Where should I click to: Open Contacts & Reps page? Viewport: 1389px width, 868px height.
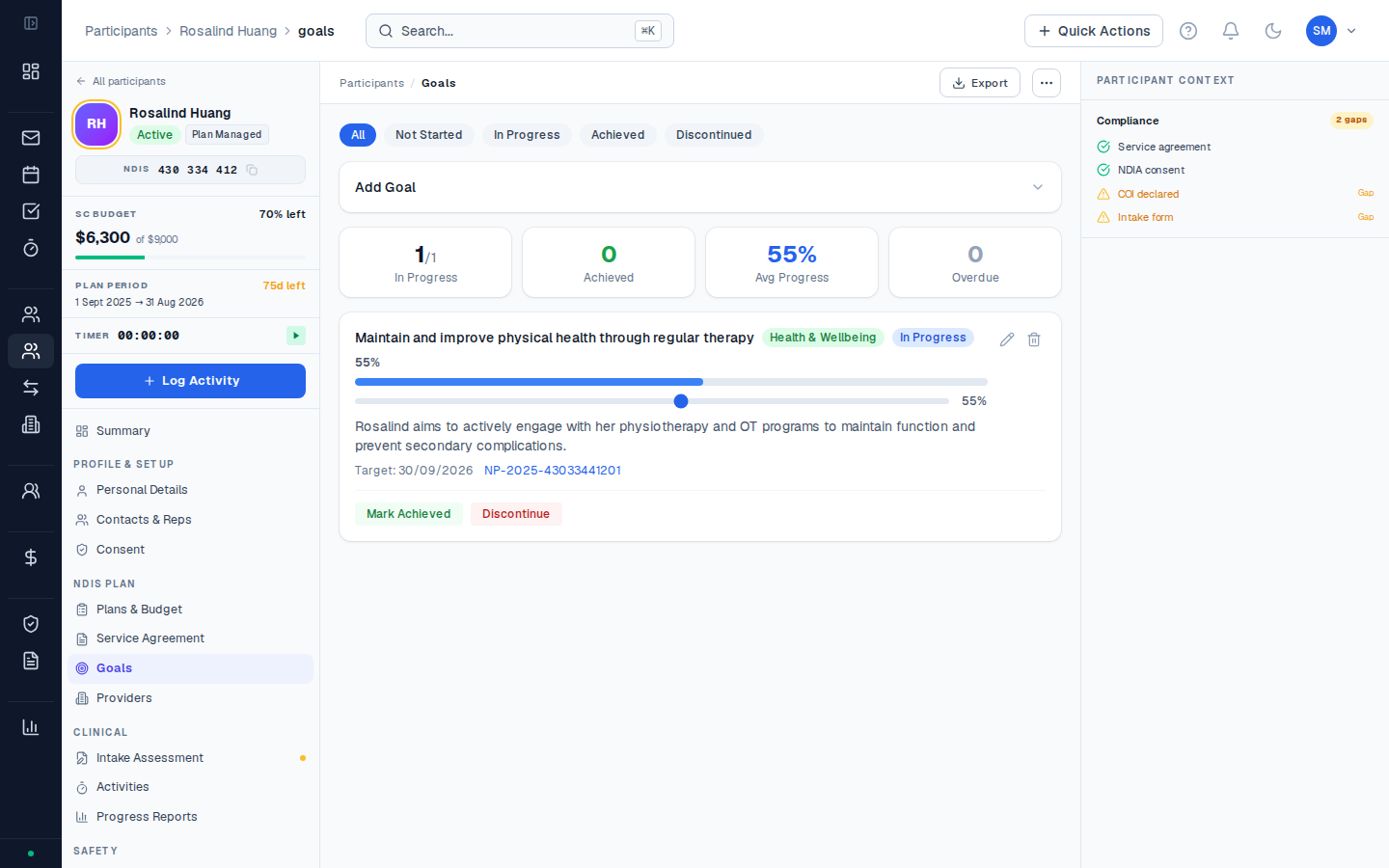pyautogui.click(x=191, y=520)
